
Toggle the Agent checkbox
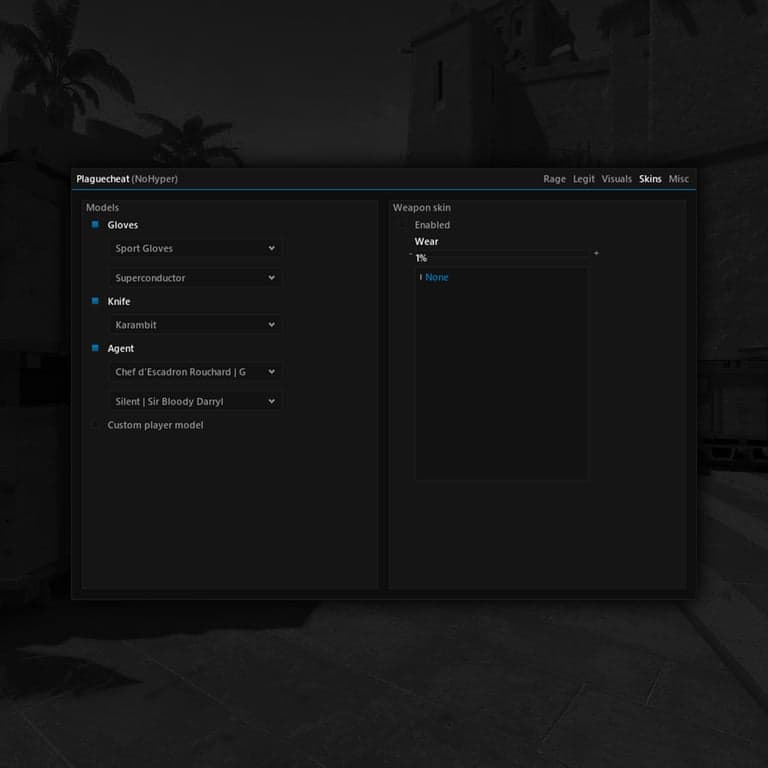pos(95,348)
